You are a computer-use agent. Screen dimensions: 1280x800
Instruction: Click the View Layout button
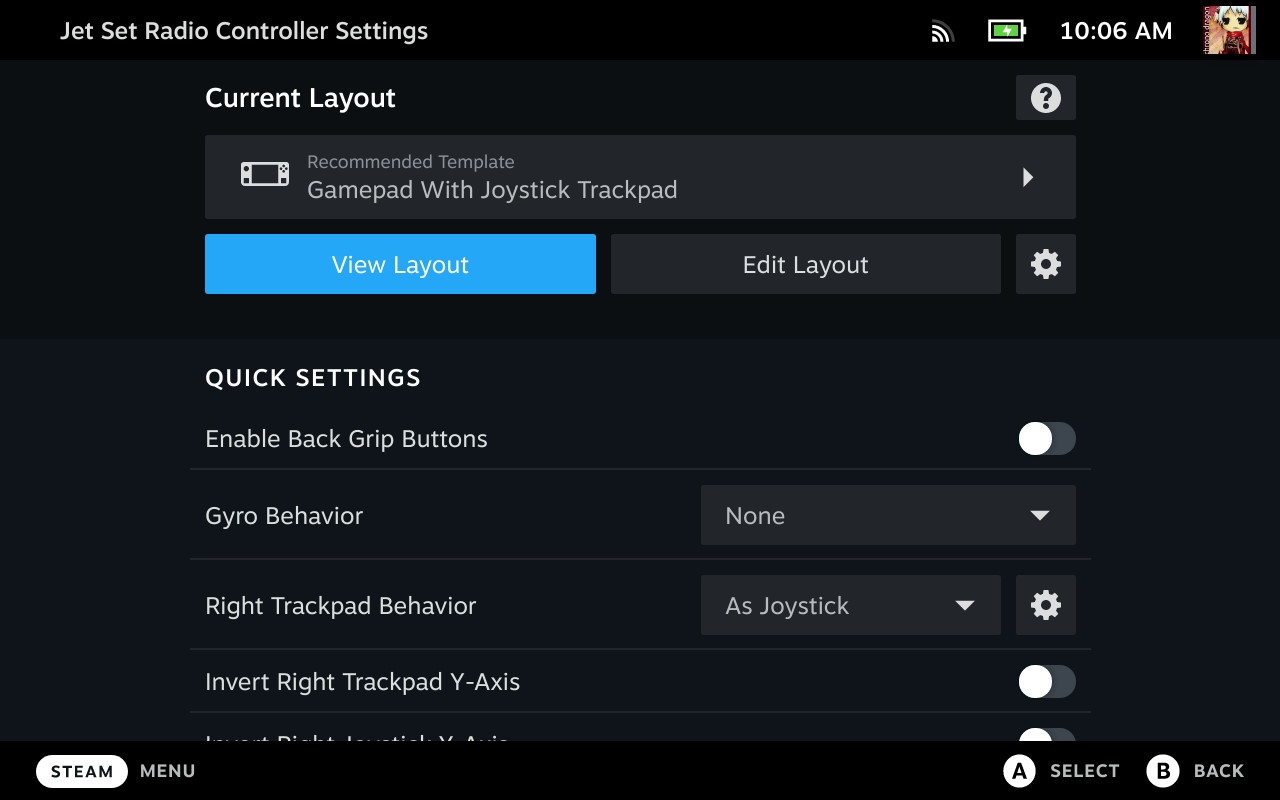(x=400, y=264)
